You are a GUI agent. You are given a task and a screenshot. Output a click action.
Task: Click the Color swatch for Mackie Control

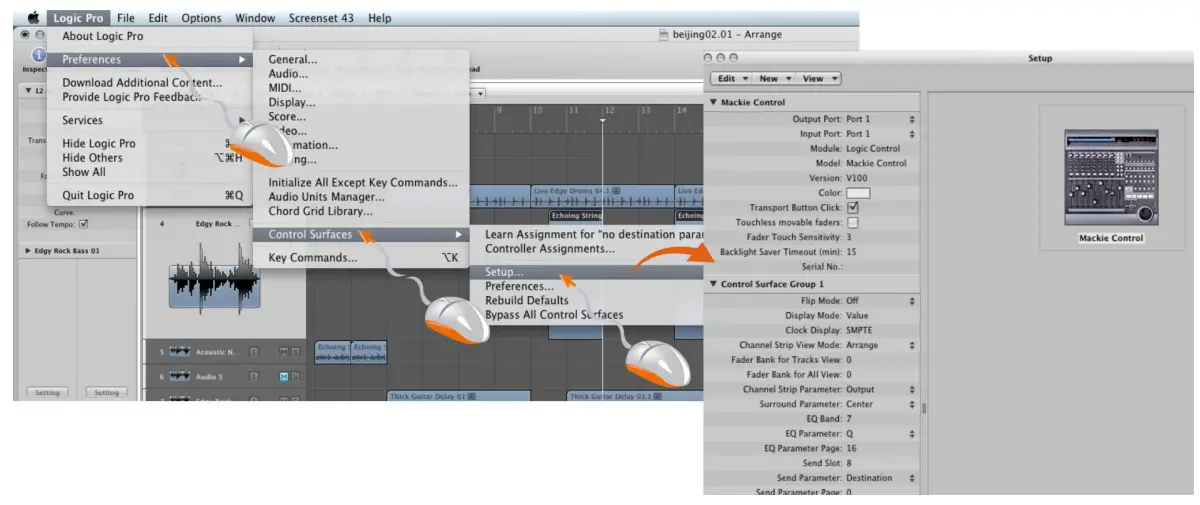click(x=858, y=192)
